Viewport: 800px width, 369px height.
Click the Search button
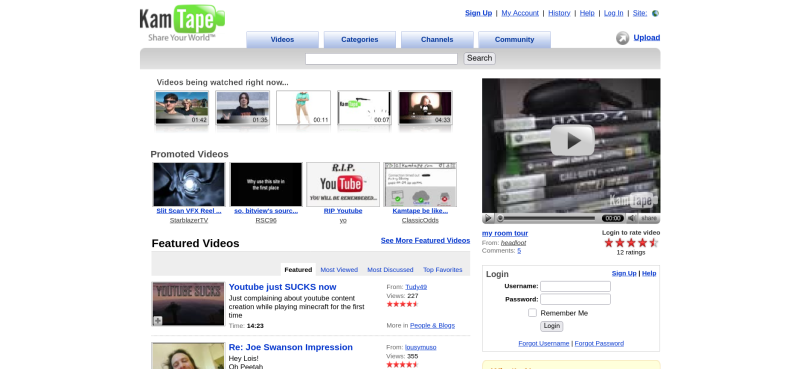tap(480, 58)
